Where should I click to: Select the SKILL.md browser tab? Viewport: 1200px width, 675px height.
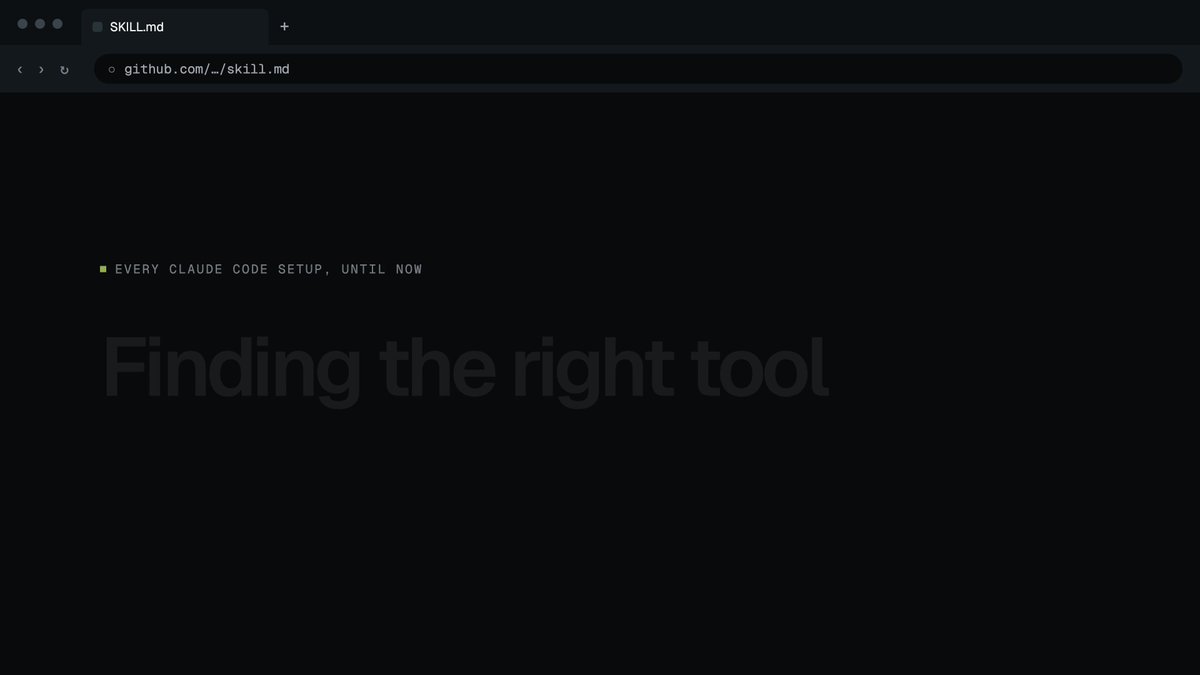[x=175, y=27]
